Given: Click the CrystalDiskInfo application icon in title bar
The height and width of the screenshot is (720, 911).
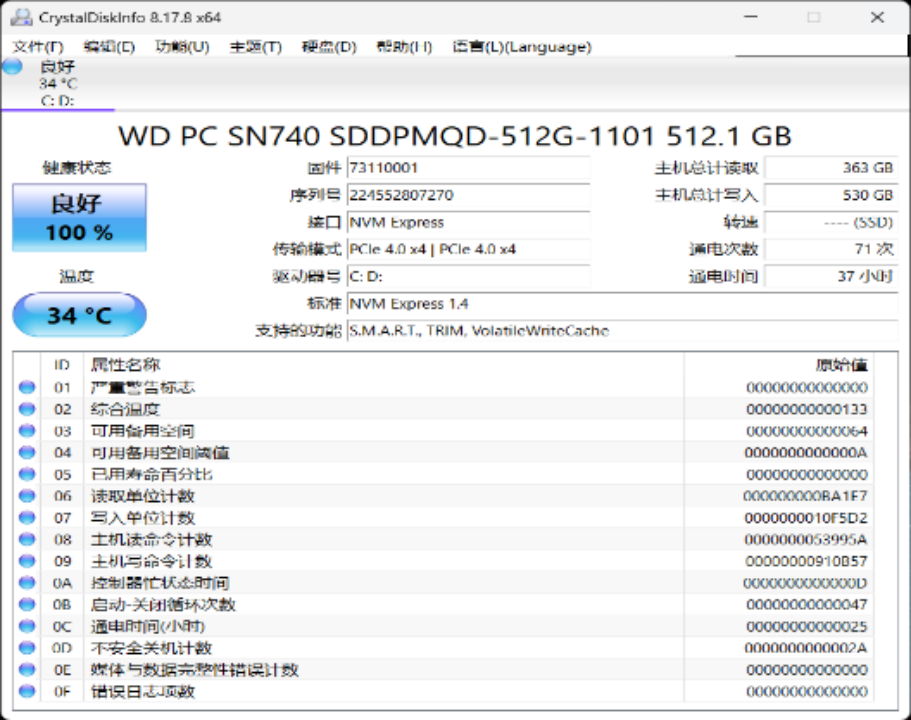Looking at the screenshot, I should [20, 15].
